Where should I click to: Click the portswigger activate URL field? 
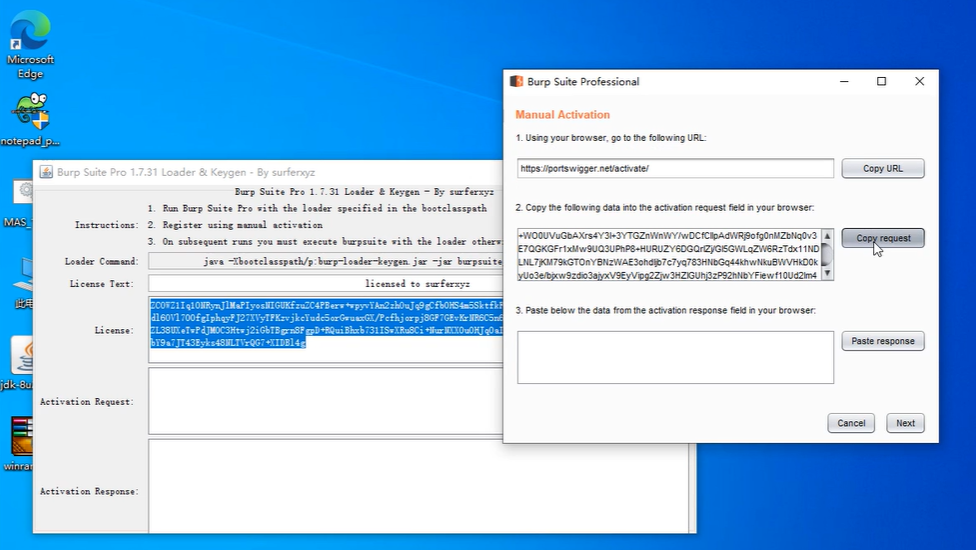(675, 168)
